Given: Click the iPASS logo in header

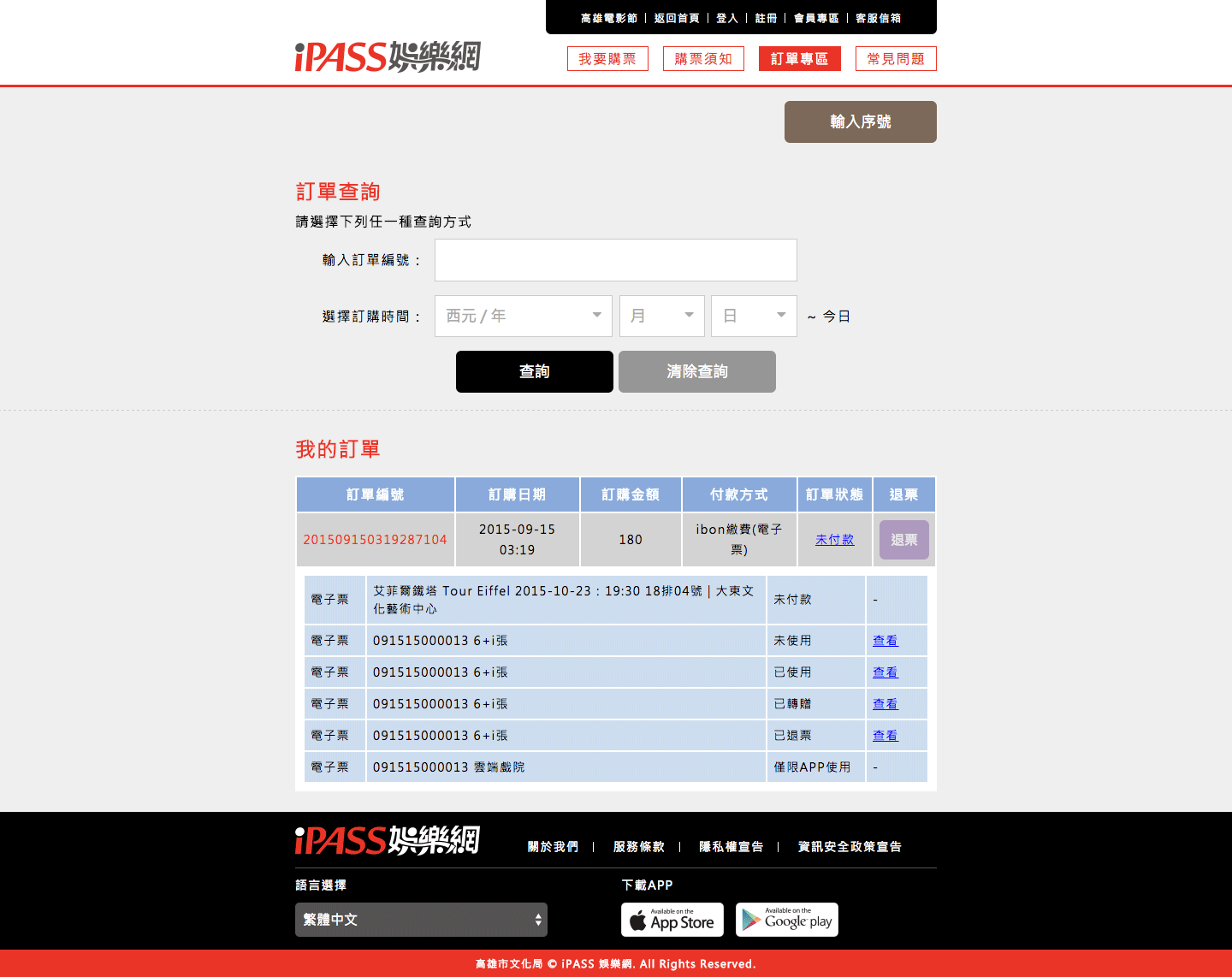Looking at the screenshot, I should pyautogui.click(x=388, y=57).
